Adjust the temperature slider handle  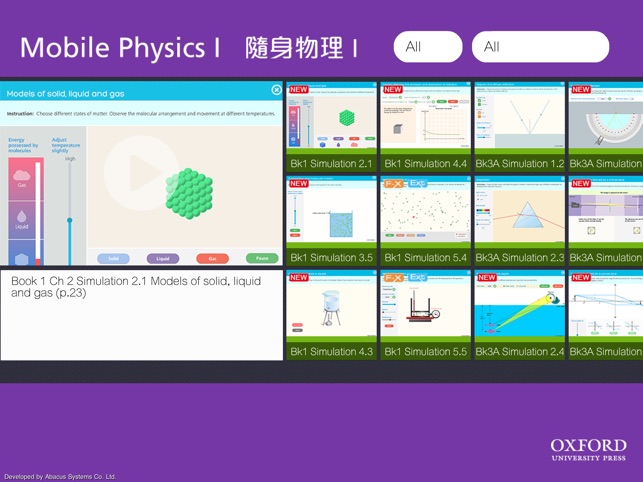[70, 220]
